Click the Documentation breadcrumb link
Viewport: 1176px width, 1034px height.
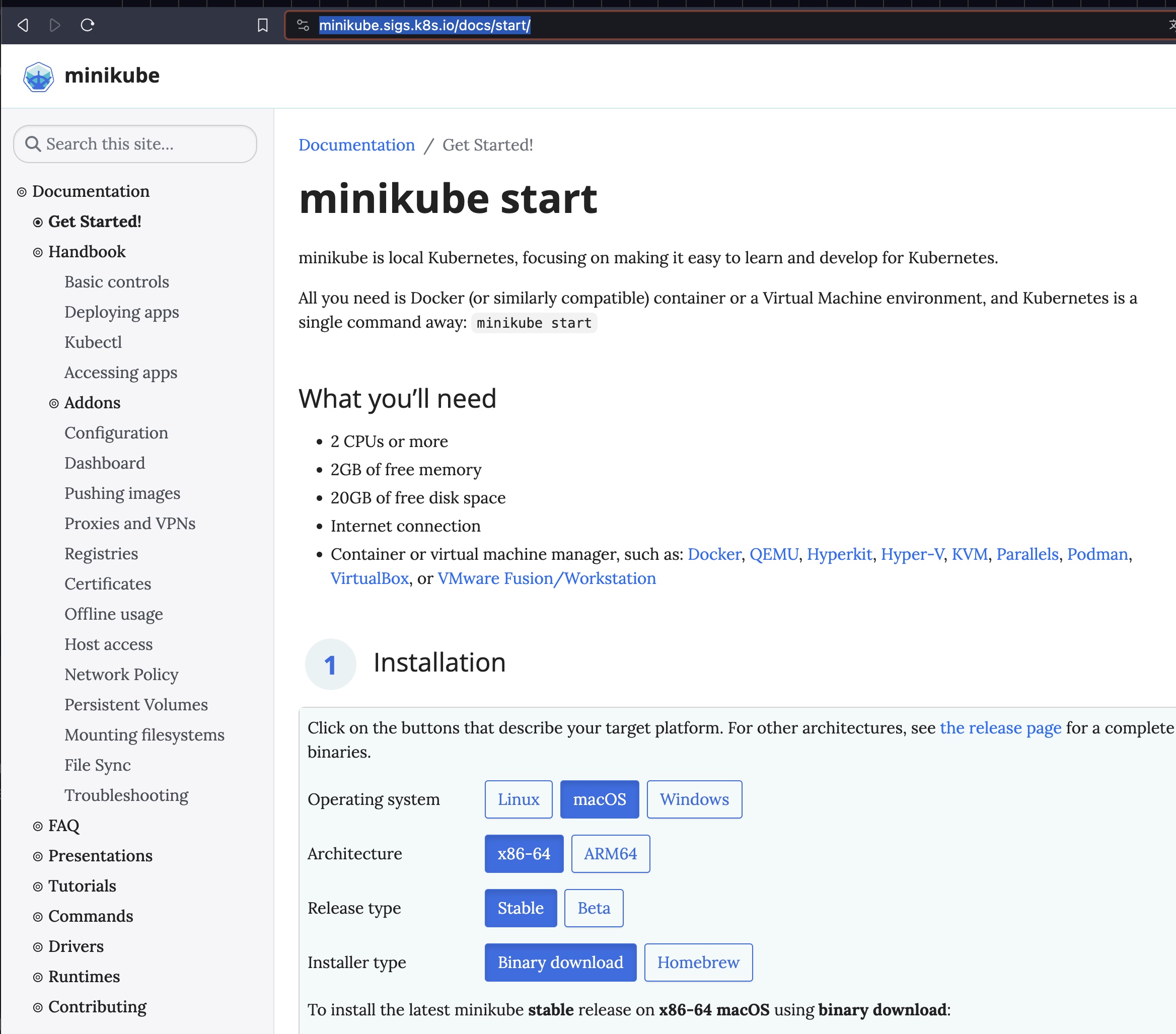[x=357, y=145]
